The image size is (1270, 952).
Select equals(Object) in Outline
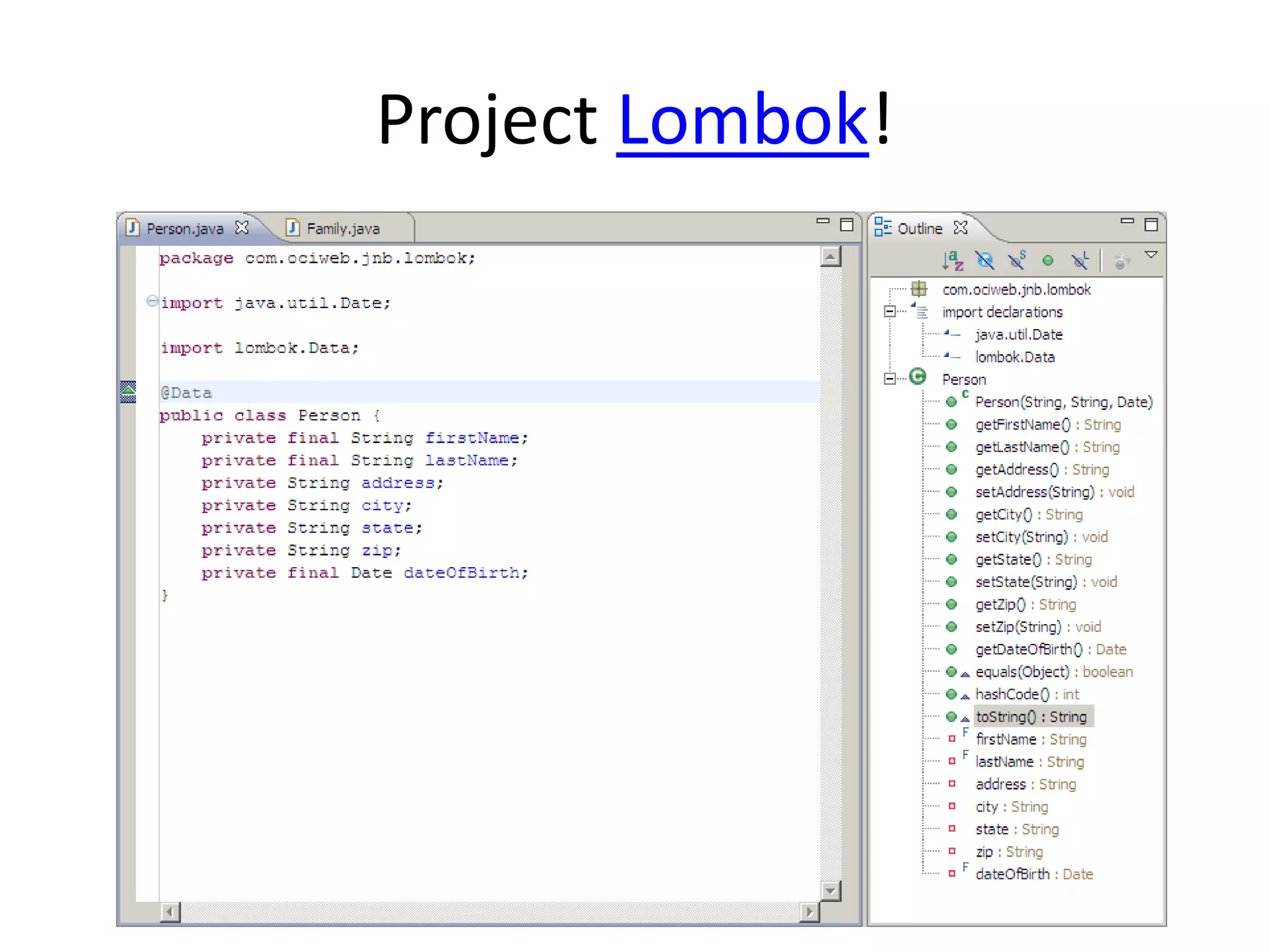(1054, 672)
